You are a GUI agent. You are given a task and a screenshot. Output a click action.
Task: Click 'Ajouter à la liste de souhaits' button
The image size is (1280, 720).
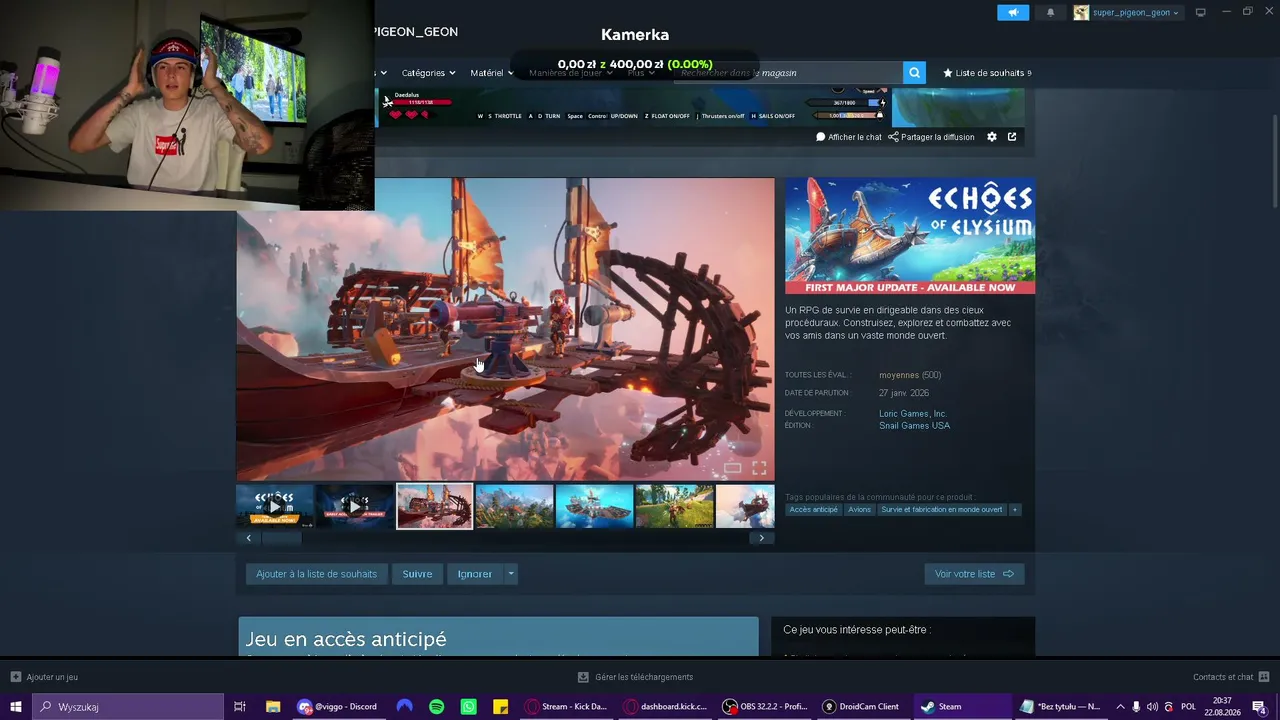(x=316, y=574)
